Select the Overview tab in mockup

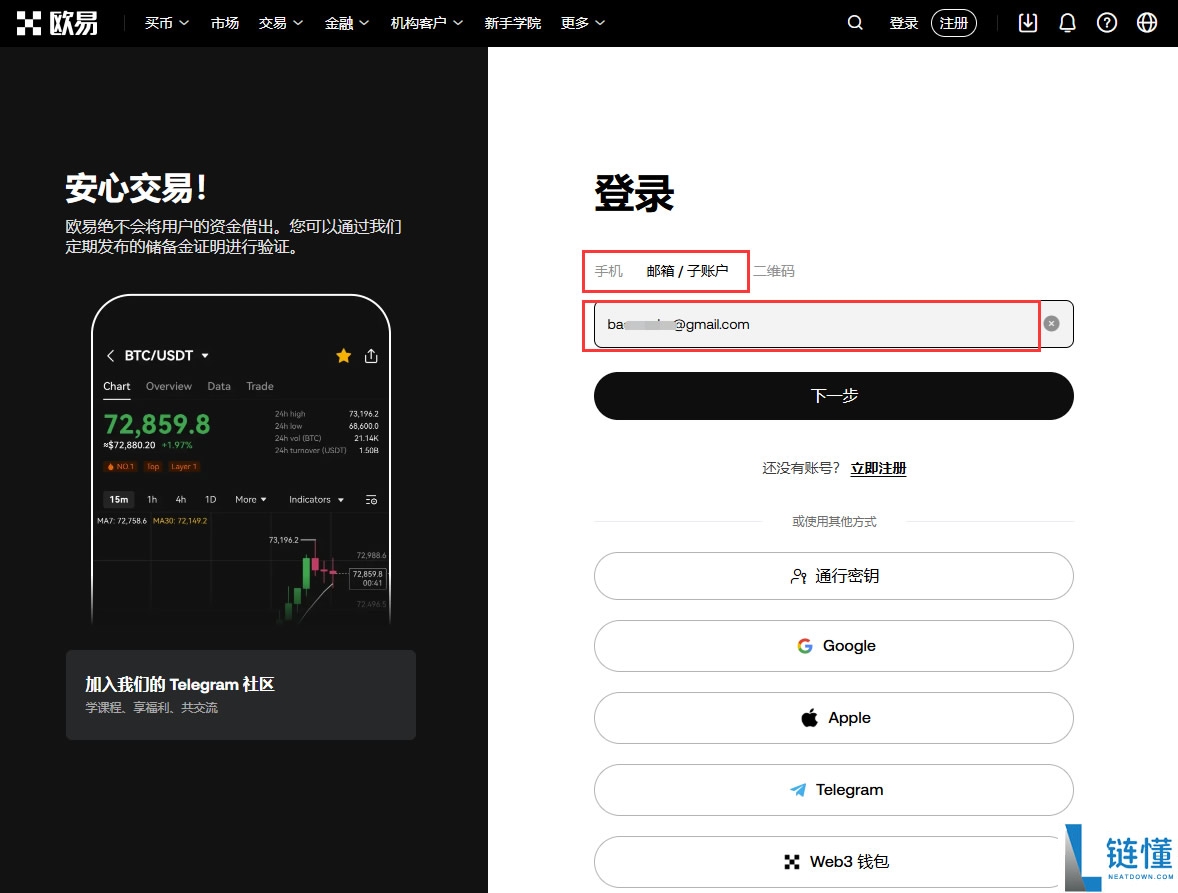coord(168,386)
